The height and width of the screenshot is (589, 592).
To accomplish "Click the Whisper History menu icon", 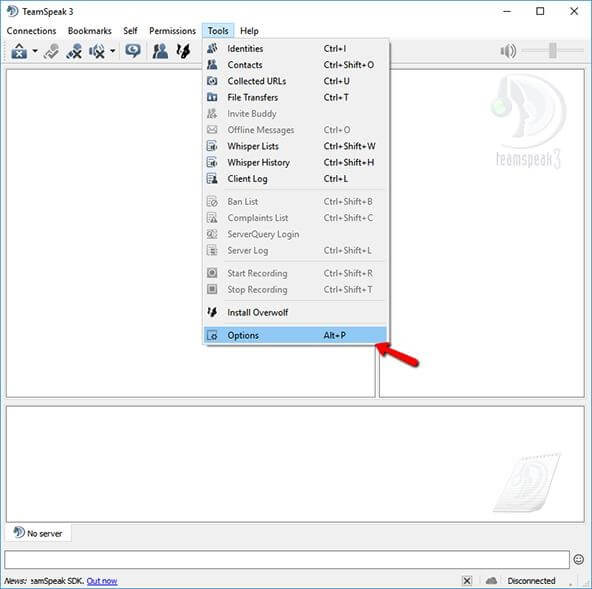I will pyautogui.click(x=212, y=162).
